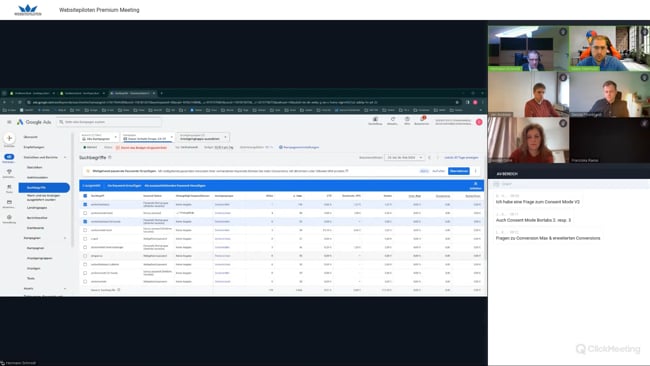Image resolution: width=650 pixels, height=366 pixels.
Task: Expand the Assets sidebar section
Action: point(65,288)
